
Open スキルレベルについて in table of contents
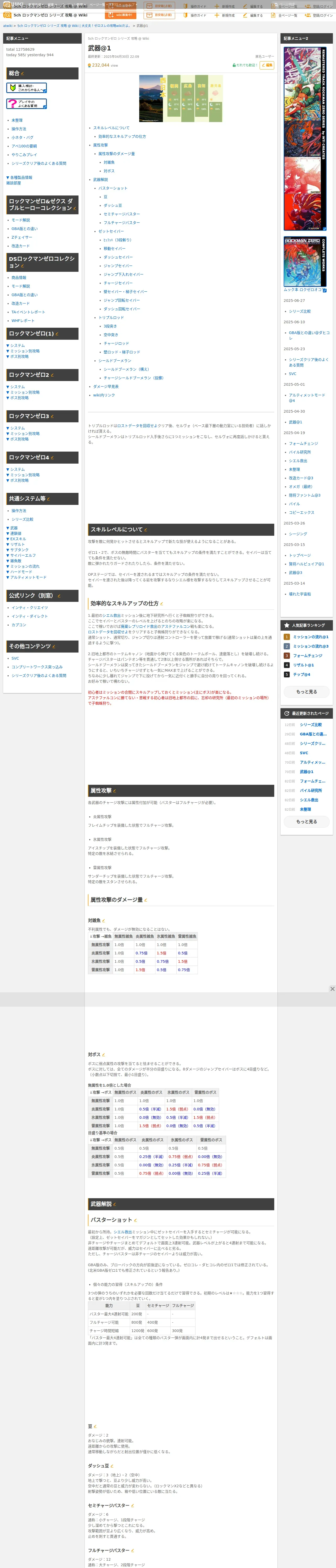tap(111, 128)
